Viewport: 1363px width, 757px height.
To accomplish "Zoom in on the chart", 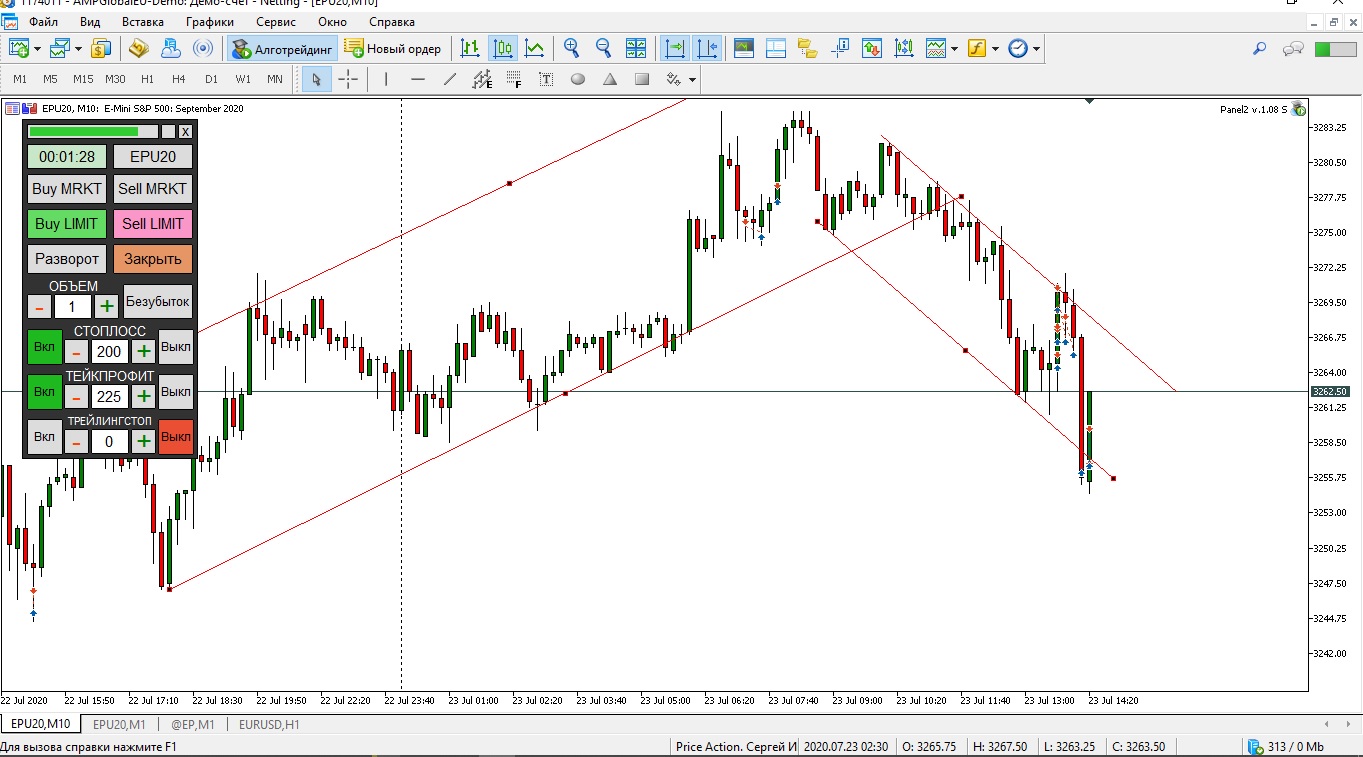I will (x=572, y=47).
